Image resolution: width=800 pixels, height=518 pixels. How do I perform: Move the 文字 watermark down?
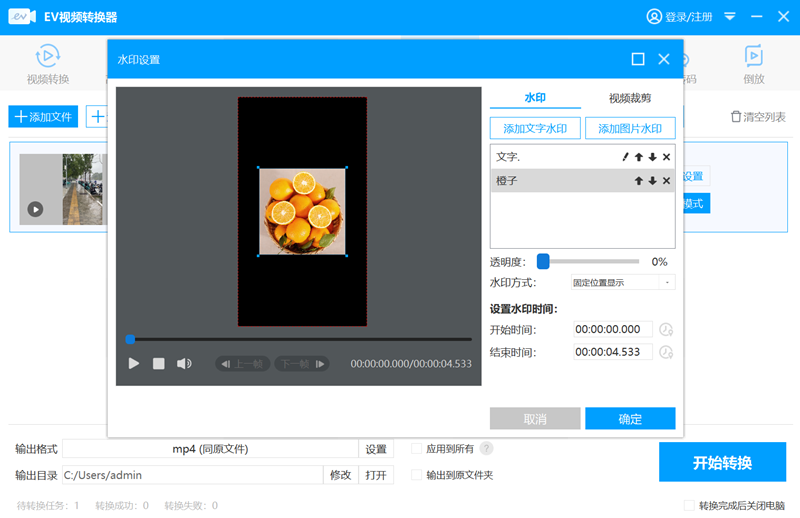click(653, 157)
